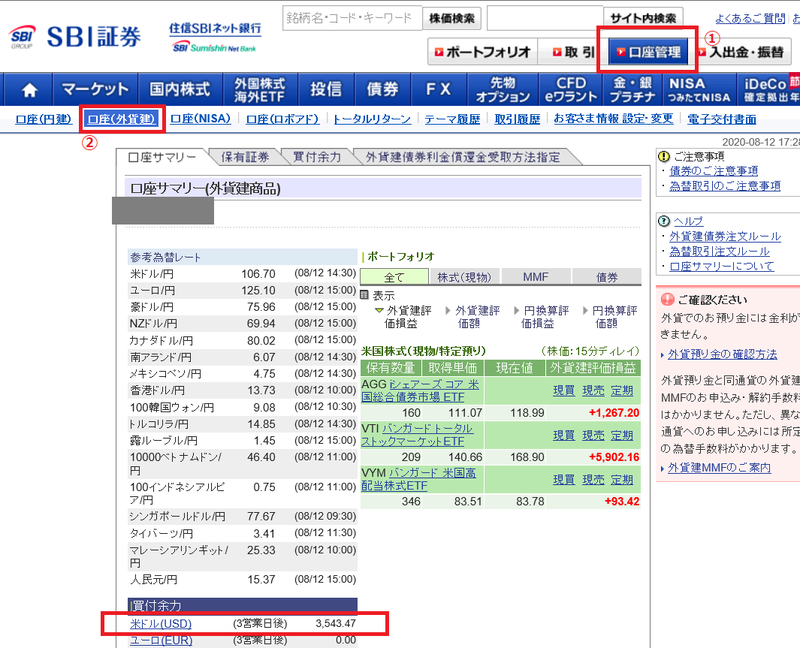Select 外貨建評価損益 display option
The height and width of the screenshot is (648, 800).
pyautogui.click(x=403, y=317)
